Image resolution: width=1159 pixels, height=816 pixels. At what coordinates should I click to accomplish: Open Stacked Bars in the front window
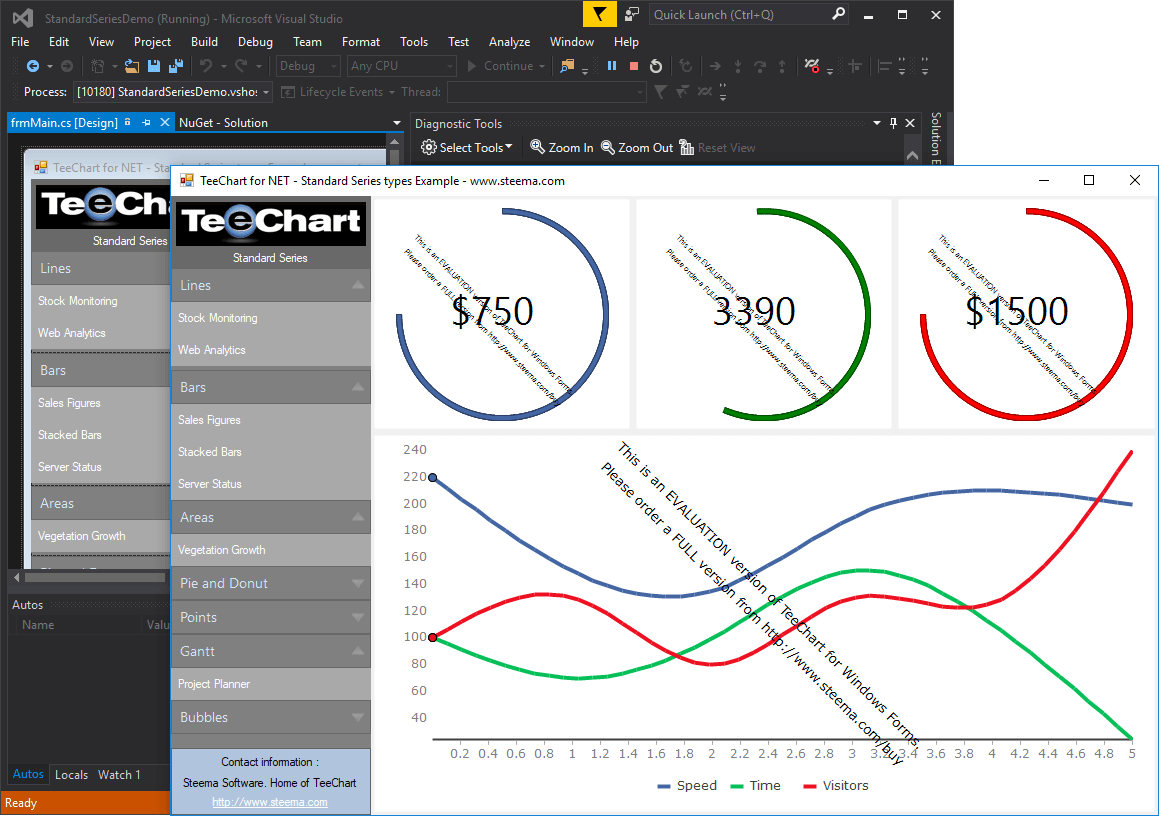coord(271,452)
